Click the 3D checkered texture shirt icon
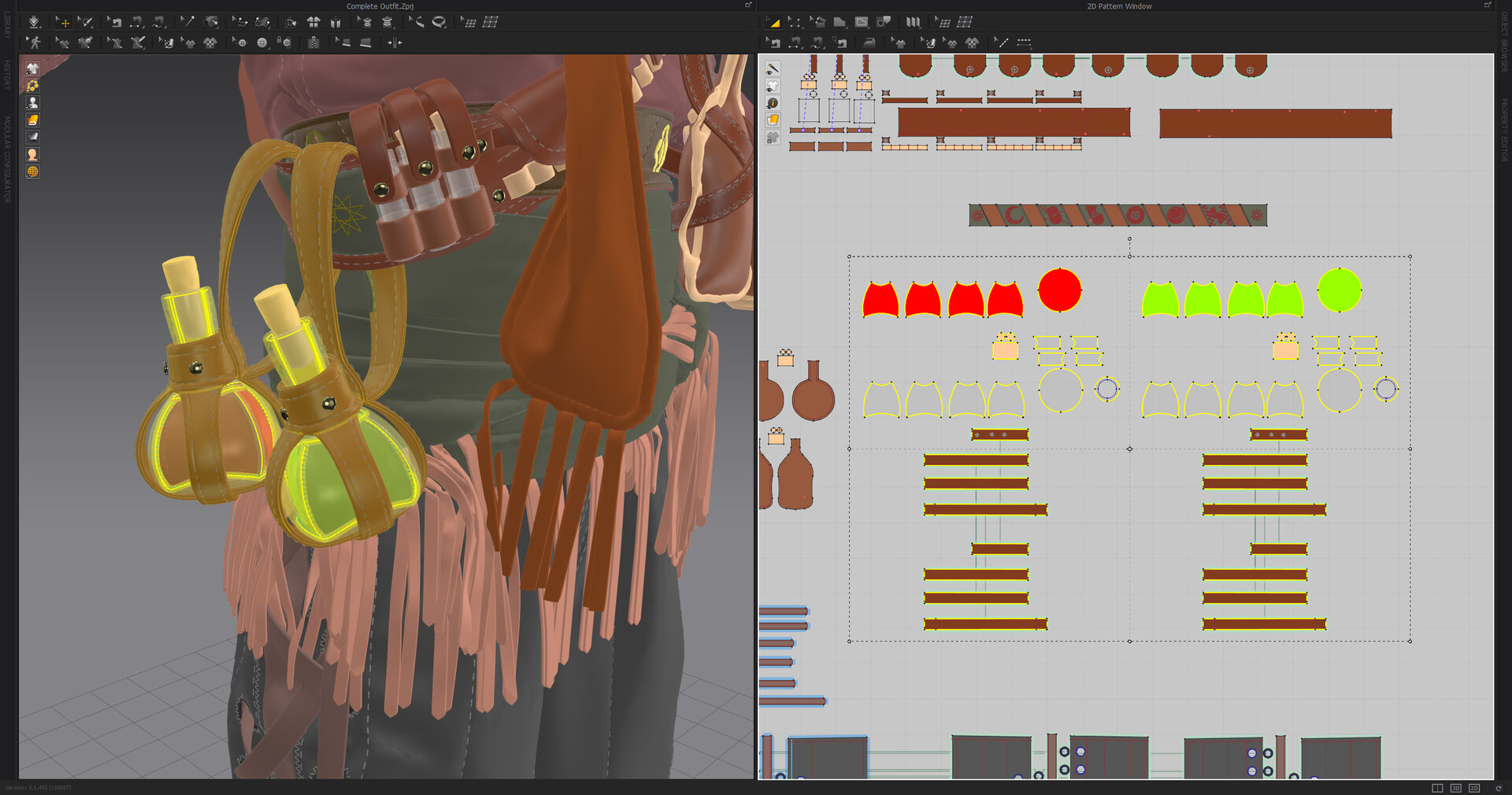The width and height of the screenshot is (1512, 795). tap(210, 43)
